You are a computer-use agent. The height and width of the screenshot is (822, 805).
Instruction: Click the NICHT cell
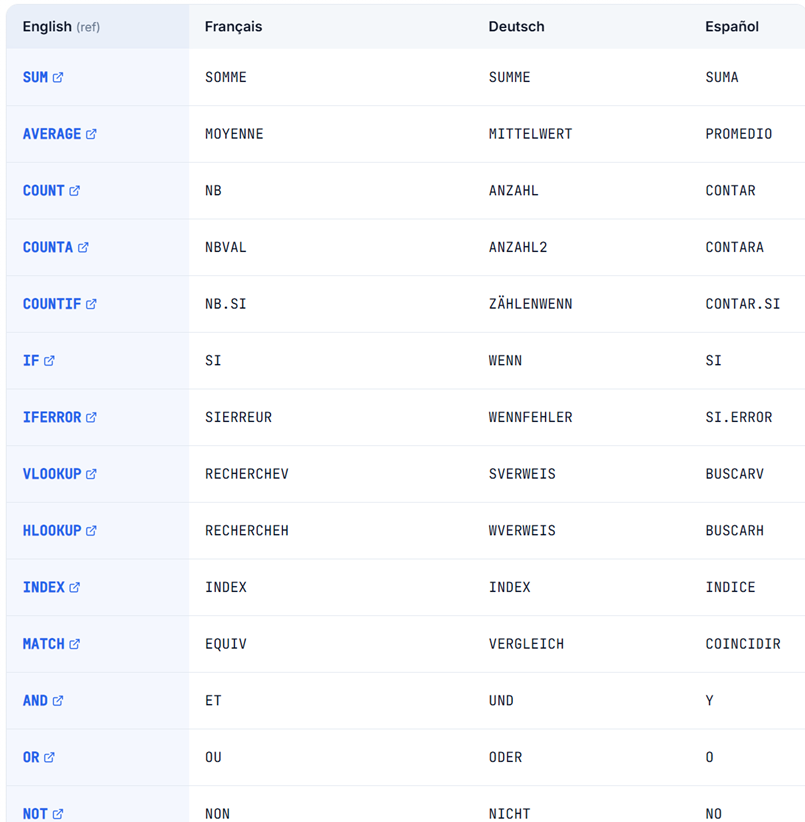581,804
